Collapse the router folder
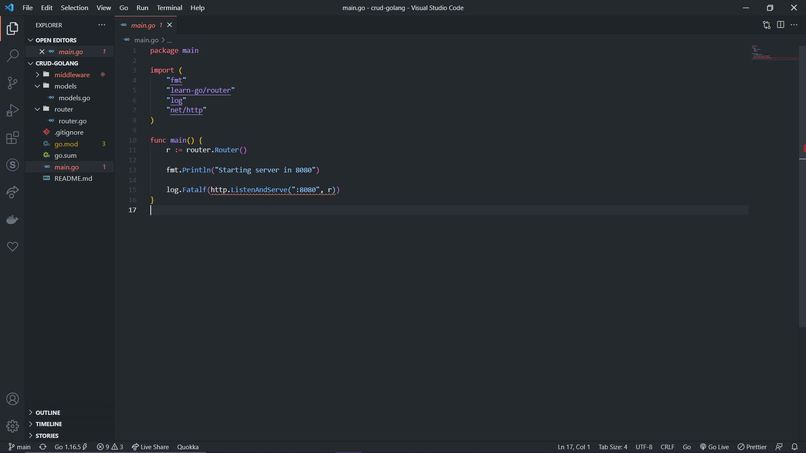The width and height of the screenshot is (806, 453). click(x=38, y=110)
